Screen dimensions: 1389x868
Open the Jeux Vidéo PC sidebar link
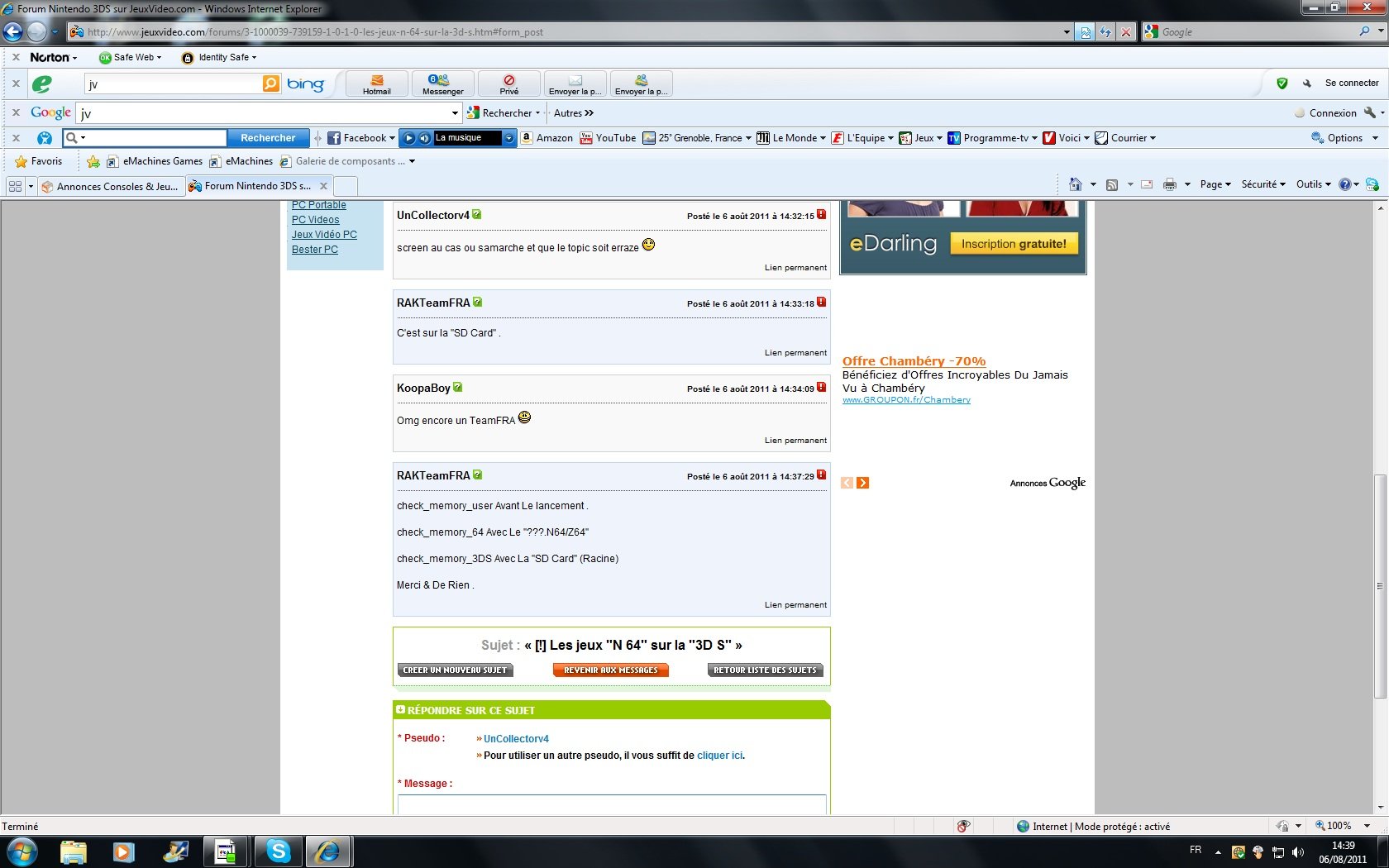pos(324,235)
